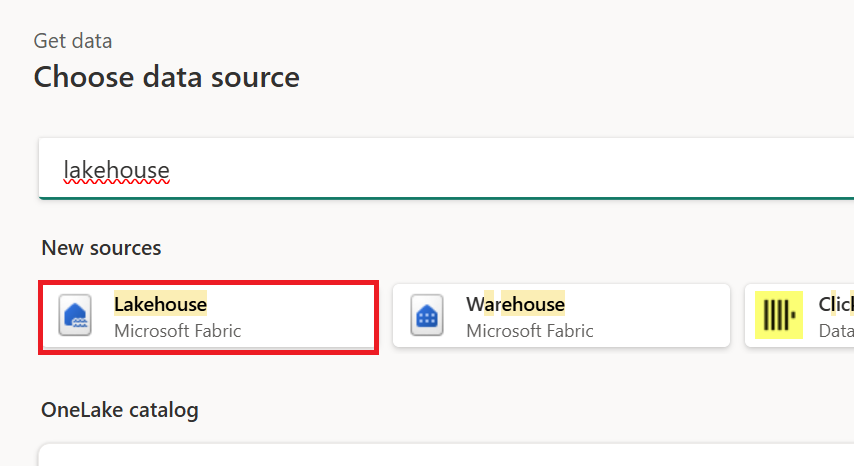Click the Choose data source title
Image resolution: width=854 pixels, height=466 pixels.
pos(167,77)
